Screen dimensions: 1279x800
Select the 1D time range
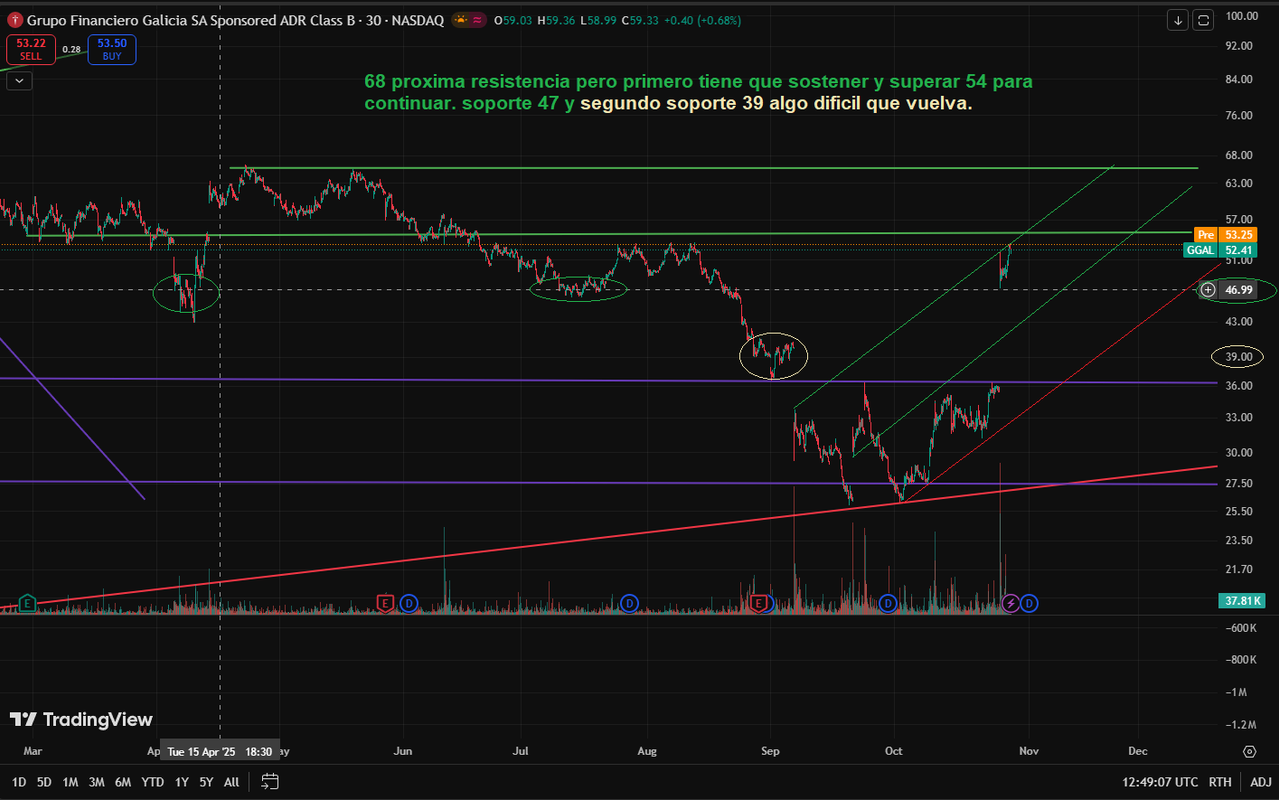pos(19,782)
